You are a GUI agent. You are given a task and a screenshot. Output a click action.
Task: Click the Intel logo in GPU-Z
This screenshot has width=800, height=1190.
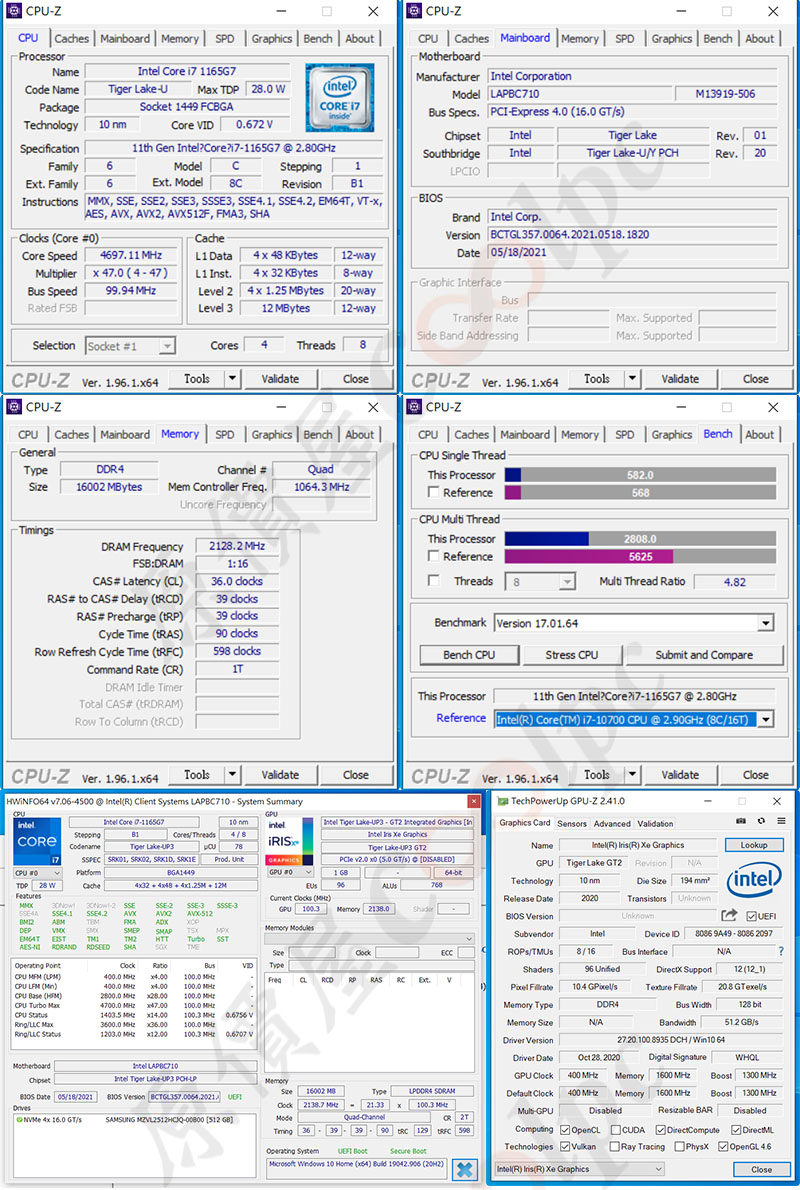click(x=754, y=880)
